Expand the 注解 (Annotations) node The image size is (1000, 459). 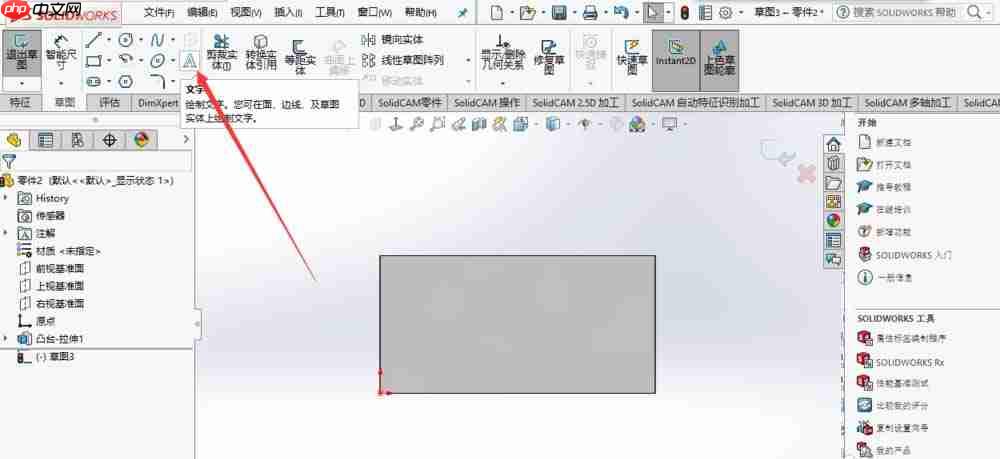click(x=6, y=233)
